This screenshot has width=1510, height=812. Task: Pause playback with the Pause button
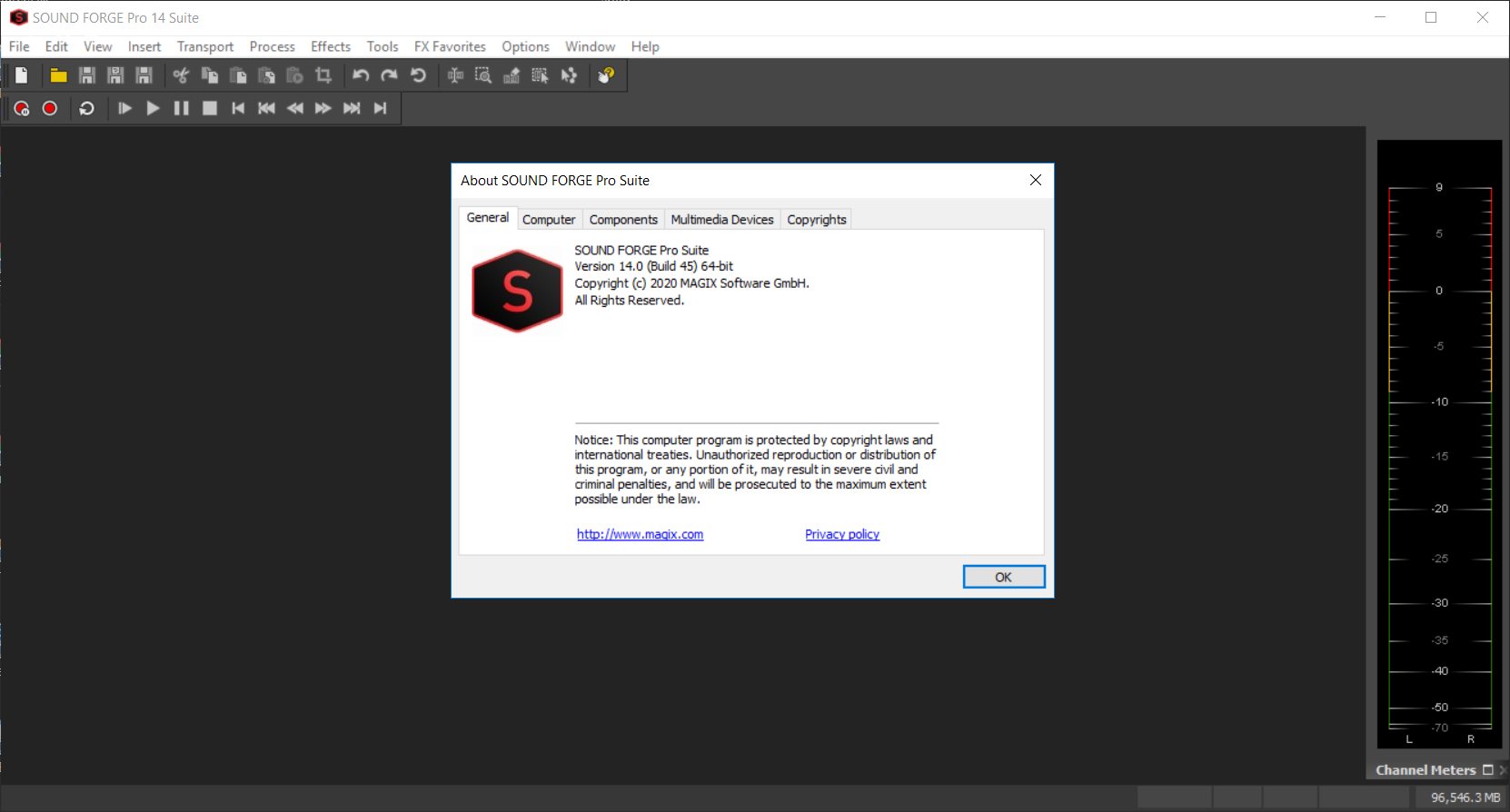pos(182,108)
